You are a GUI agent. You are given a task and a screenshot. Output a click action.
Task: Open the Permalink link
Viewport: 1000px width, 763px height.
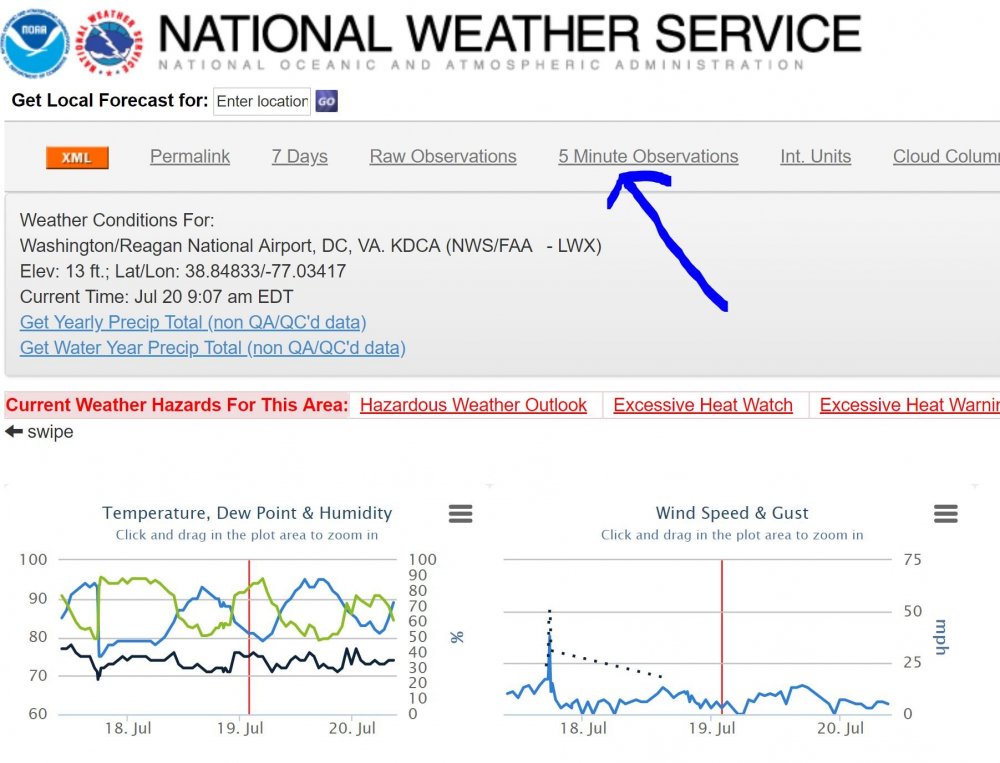190,157
